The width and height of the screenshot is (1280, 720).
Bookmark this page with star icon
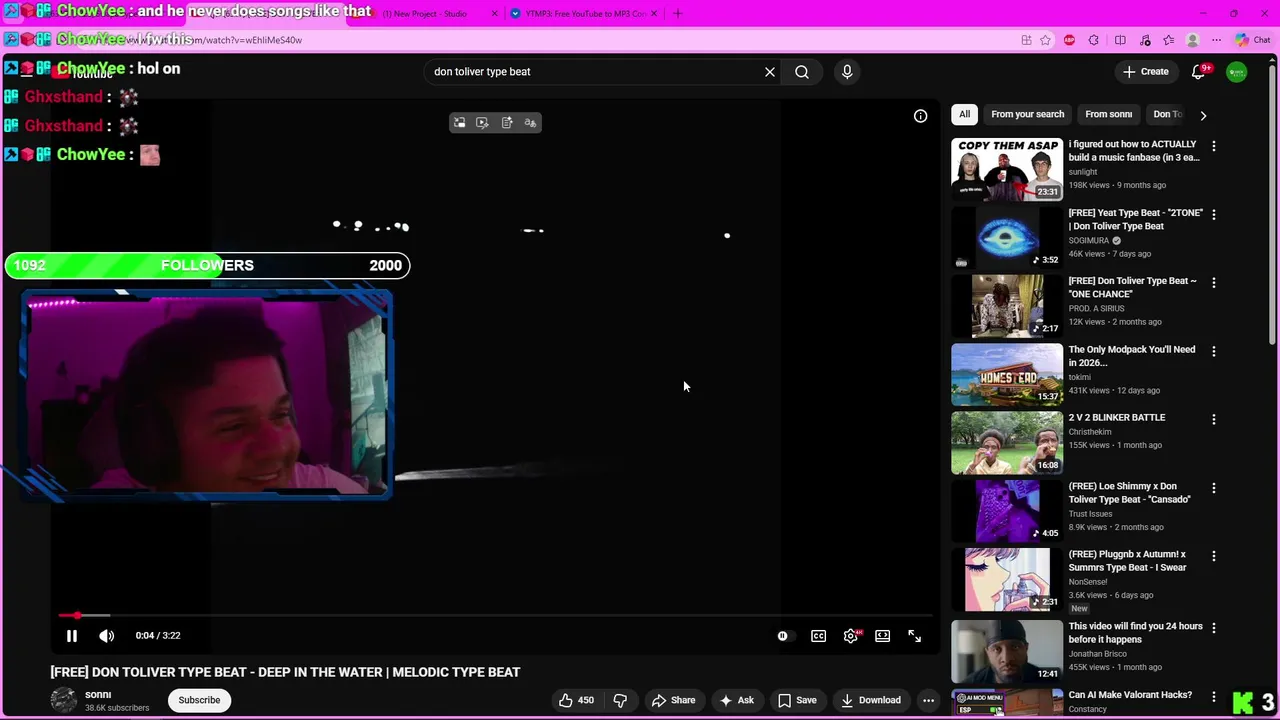pyautogui.click(x=1046, y=40)
